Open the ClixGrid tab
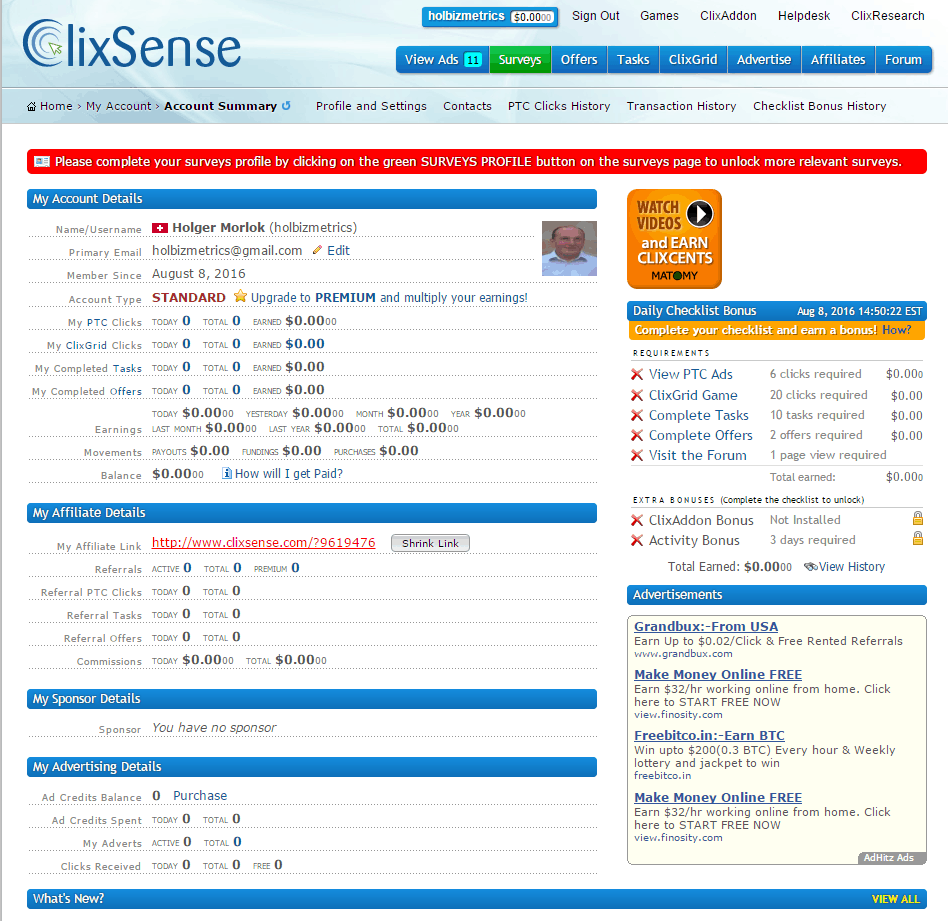Image resolution: width=948 pixels, height=921 pixels. point(693,59)
